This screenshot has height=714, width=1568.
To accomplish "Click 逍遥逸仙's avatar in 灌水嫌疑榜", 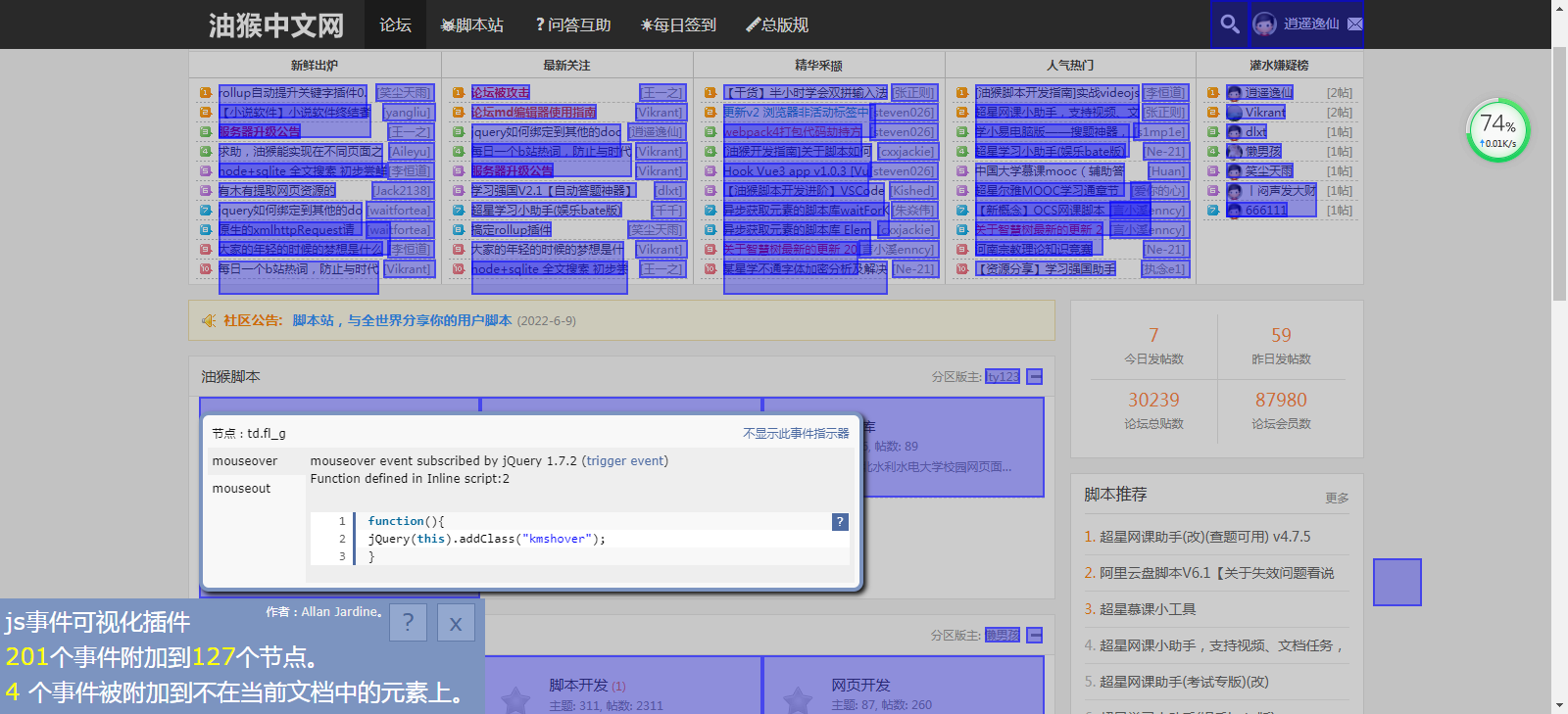I will pyautogui.click(x=1235, y=92).
